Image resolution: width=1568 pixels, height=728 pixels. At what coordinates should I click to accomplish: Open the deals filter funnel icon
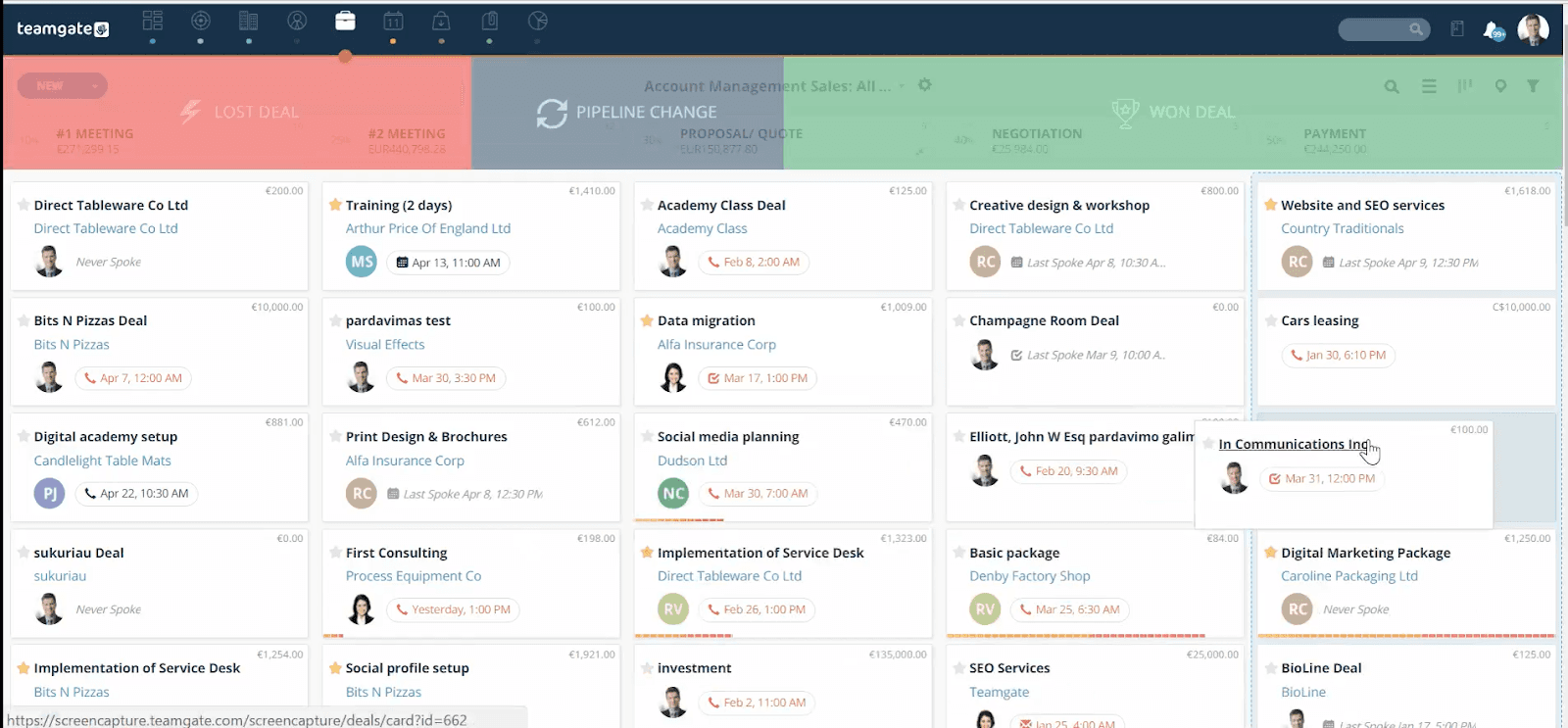[1533, 86]
